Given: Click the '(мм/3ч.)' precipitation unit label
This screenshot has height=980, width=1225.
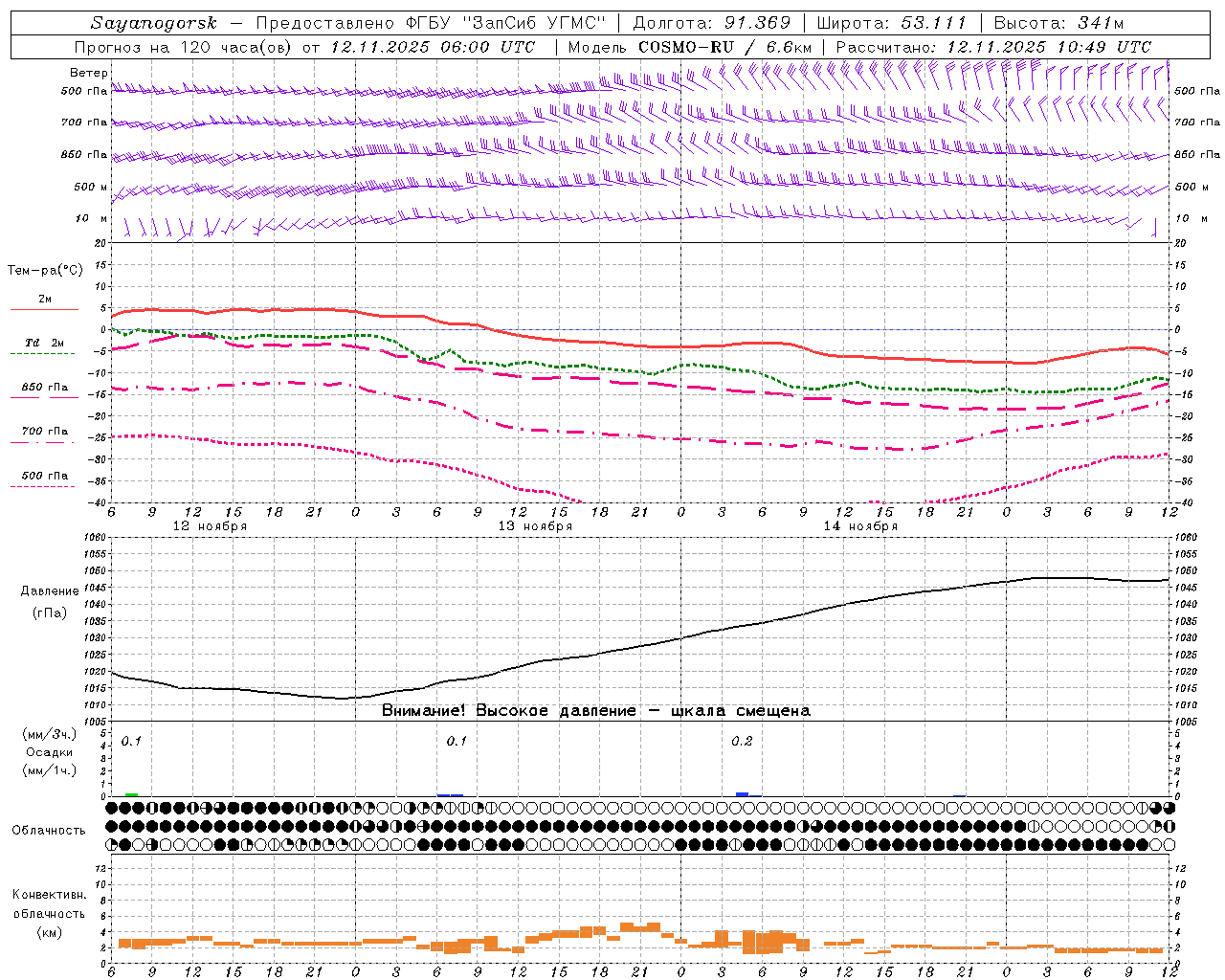Looking at the screenshot, I should click(50, 735).
